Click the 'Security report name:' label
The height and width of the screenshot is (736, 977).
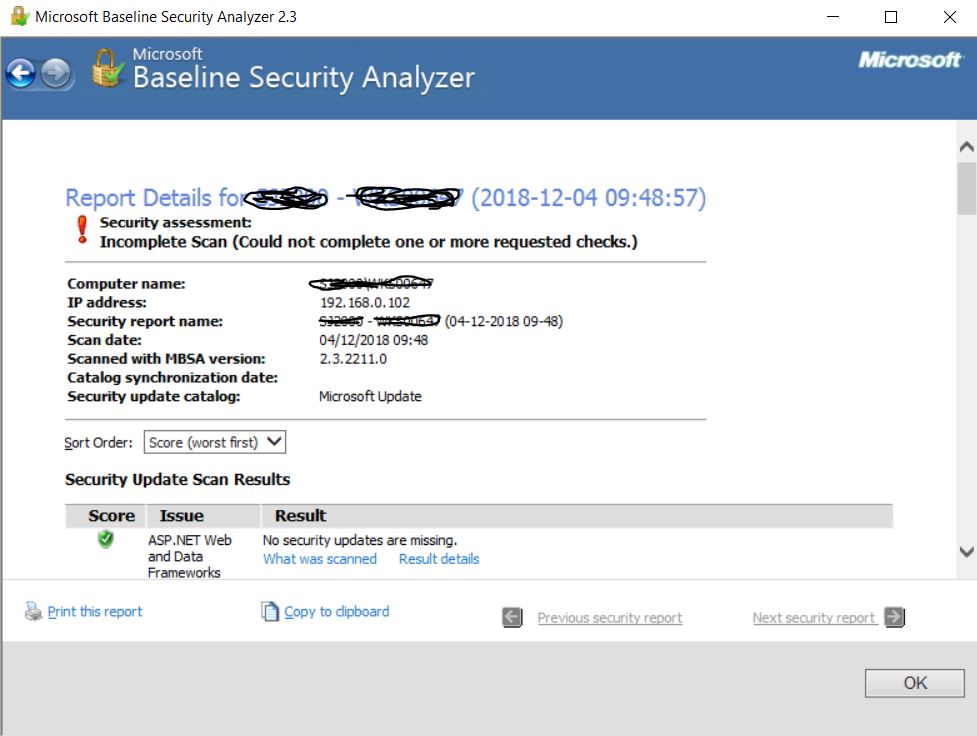coord(145,322)
